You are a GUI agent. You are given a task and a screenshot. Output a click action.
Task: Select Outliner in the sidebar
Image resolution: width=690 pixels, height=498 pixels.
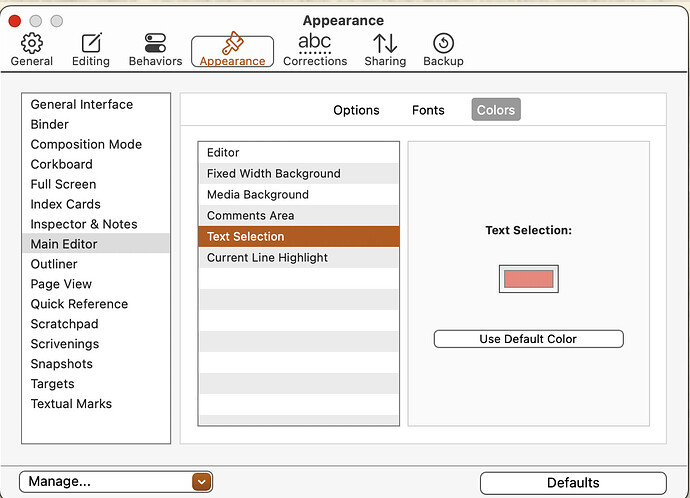pos(95,264)
